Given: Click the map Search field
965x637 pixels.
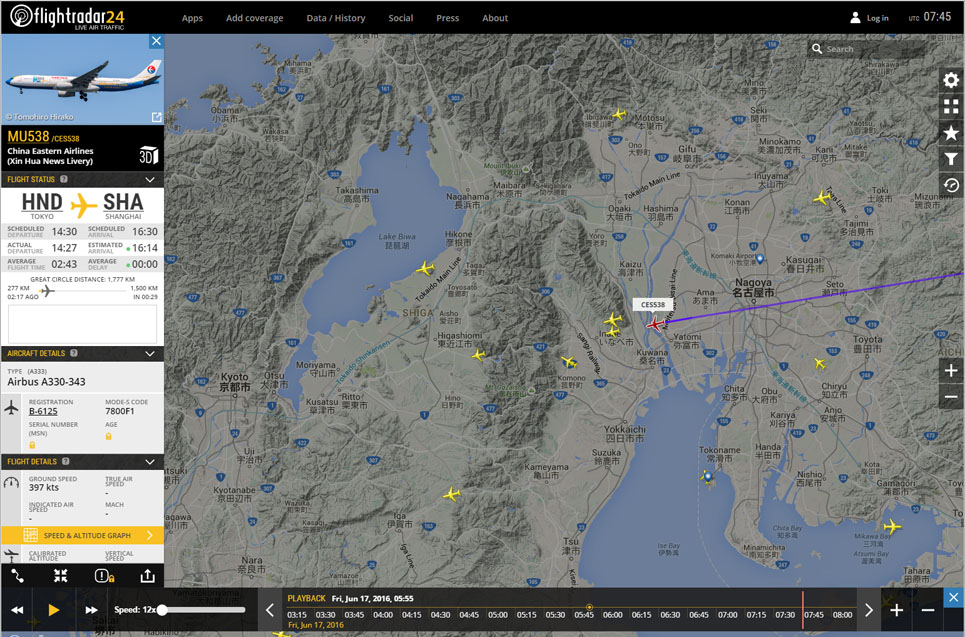Looking at the screenshot, I should tap(866, 49).
